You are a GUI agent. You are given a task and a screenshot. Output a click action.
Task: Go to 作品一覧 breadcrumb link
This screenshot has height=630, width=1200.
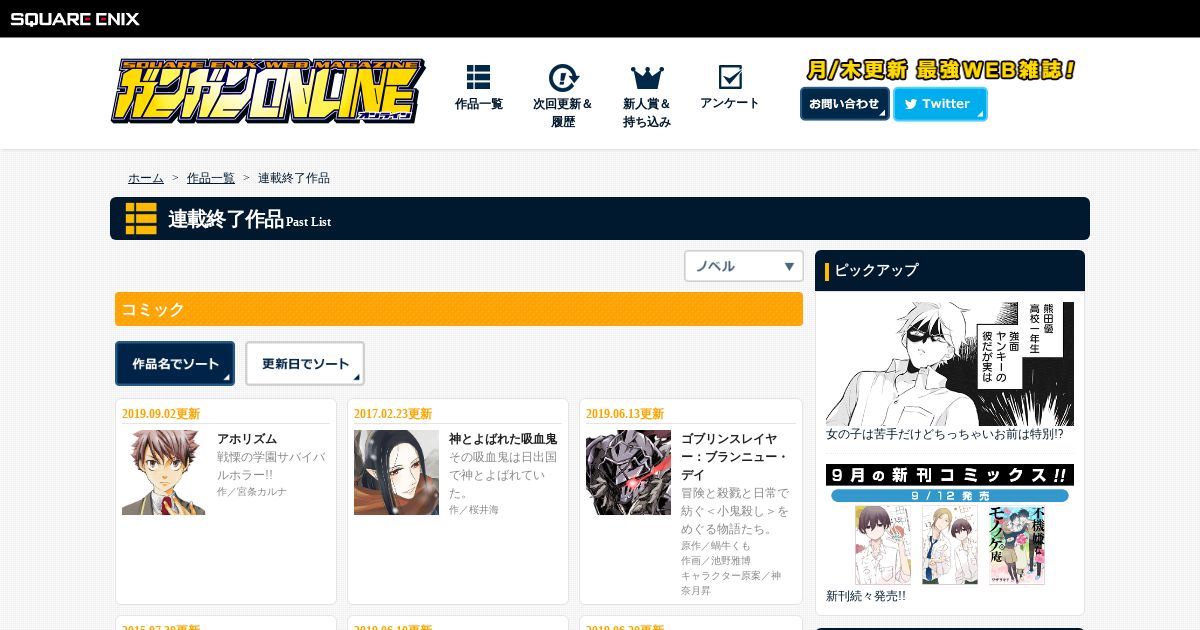211,178
